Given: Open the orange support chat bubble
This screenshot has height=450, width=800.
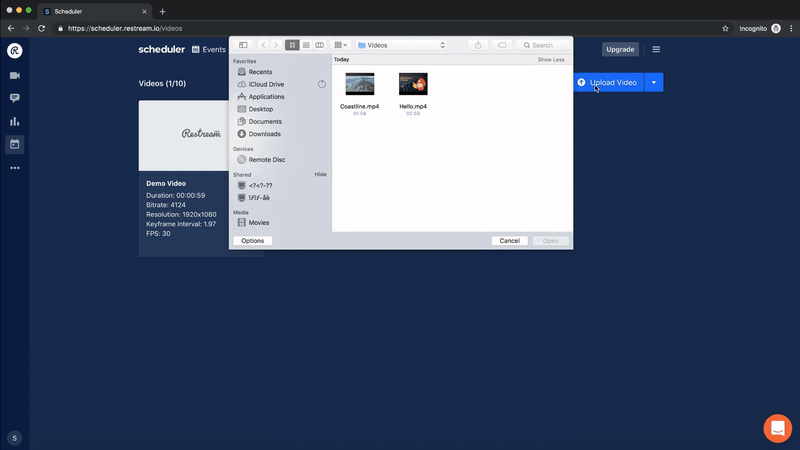Looking at the screenshot, I should (777, 428).
